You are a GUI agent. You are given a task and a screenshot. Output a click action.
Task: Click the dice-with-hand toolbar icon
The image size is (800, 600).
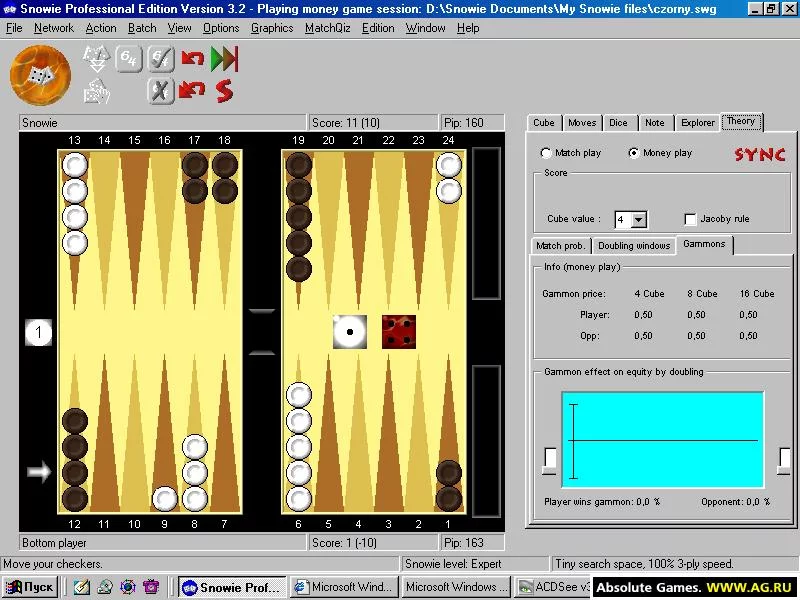(x=96, y=91)
